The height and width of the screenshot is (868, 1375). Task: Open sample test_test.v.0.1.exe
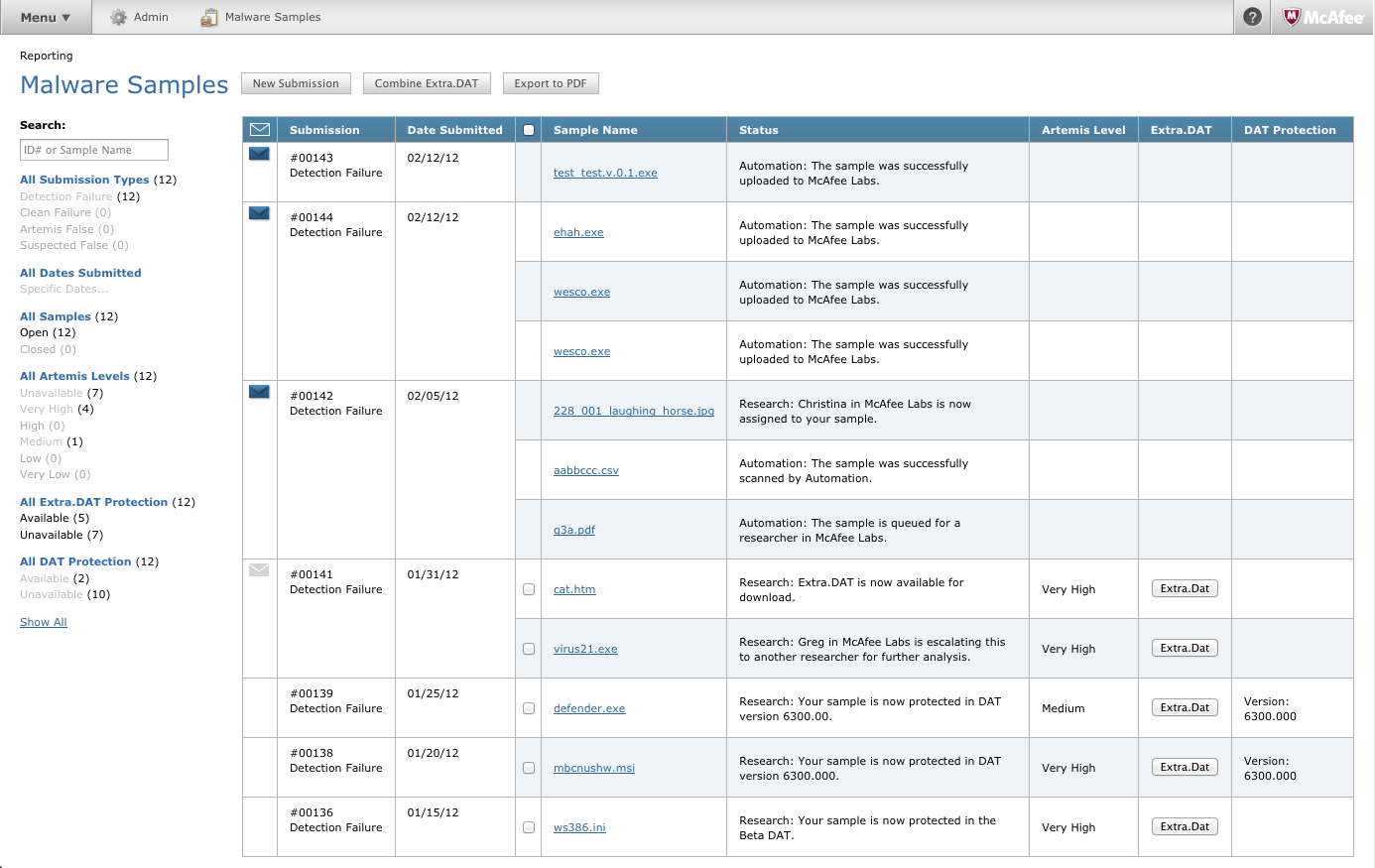pyautogui.click(x=605, y=173)
